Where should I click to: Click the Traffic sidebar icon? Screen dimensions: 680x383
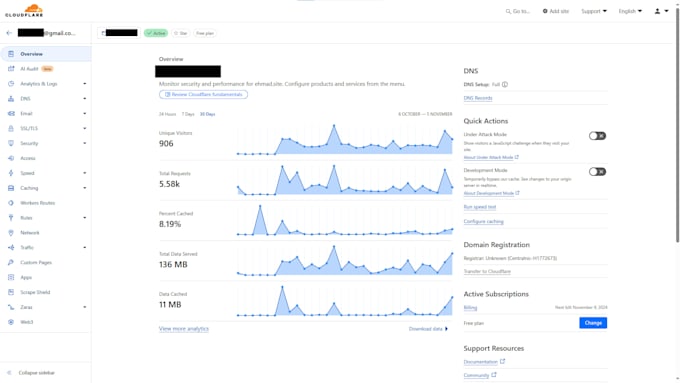coord(11,247)
